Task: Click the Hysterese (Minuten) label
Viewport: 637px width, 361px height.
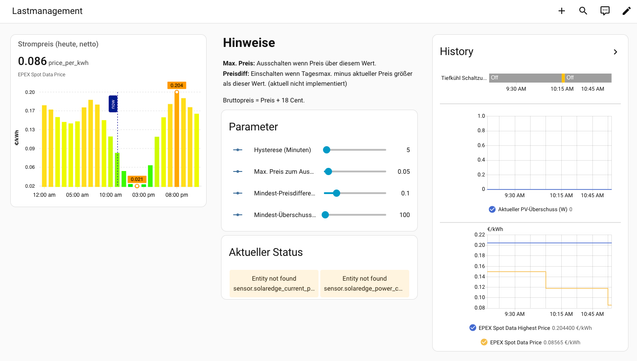Action: click(282, 150)
